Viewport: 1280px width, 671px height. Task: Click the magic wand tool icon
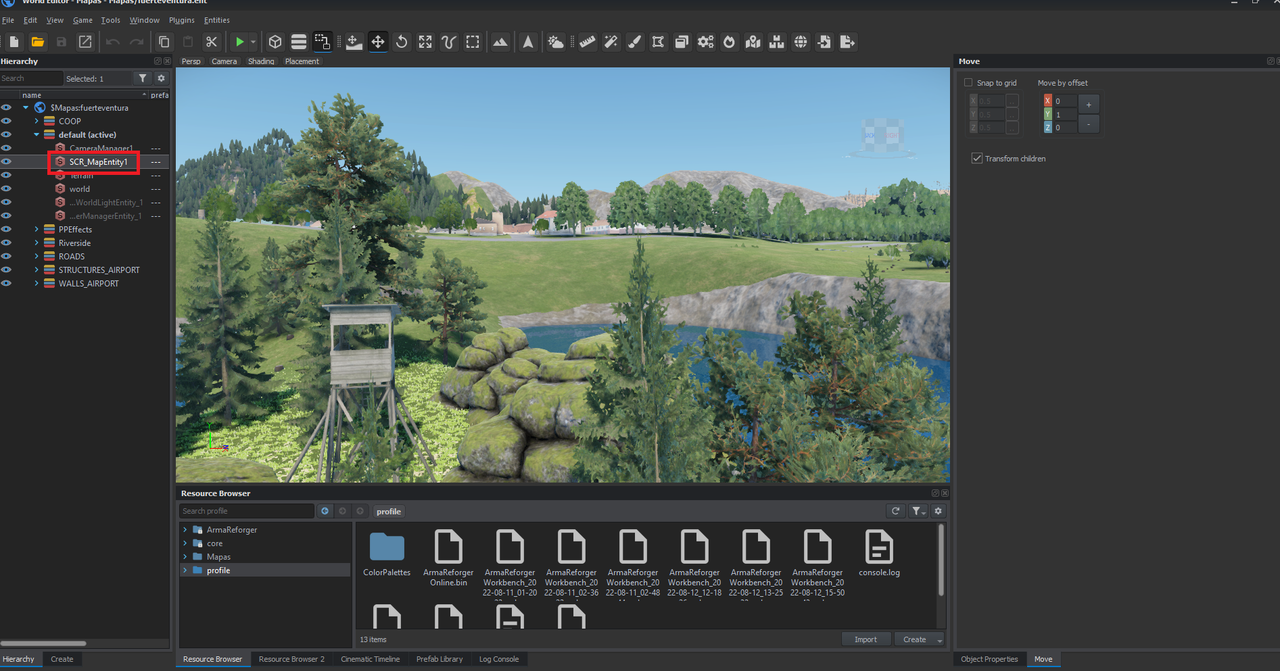pos(611,42)
